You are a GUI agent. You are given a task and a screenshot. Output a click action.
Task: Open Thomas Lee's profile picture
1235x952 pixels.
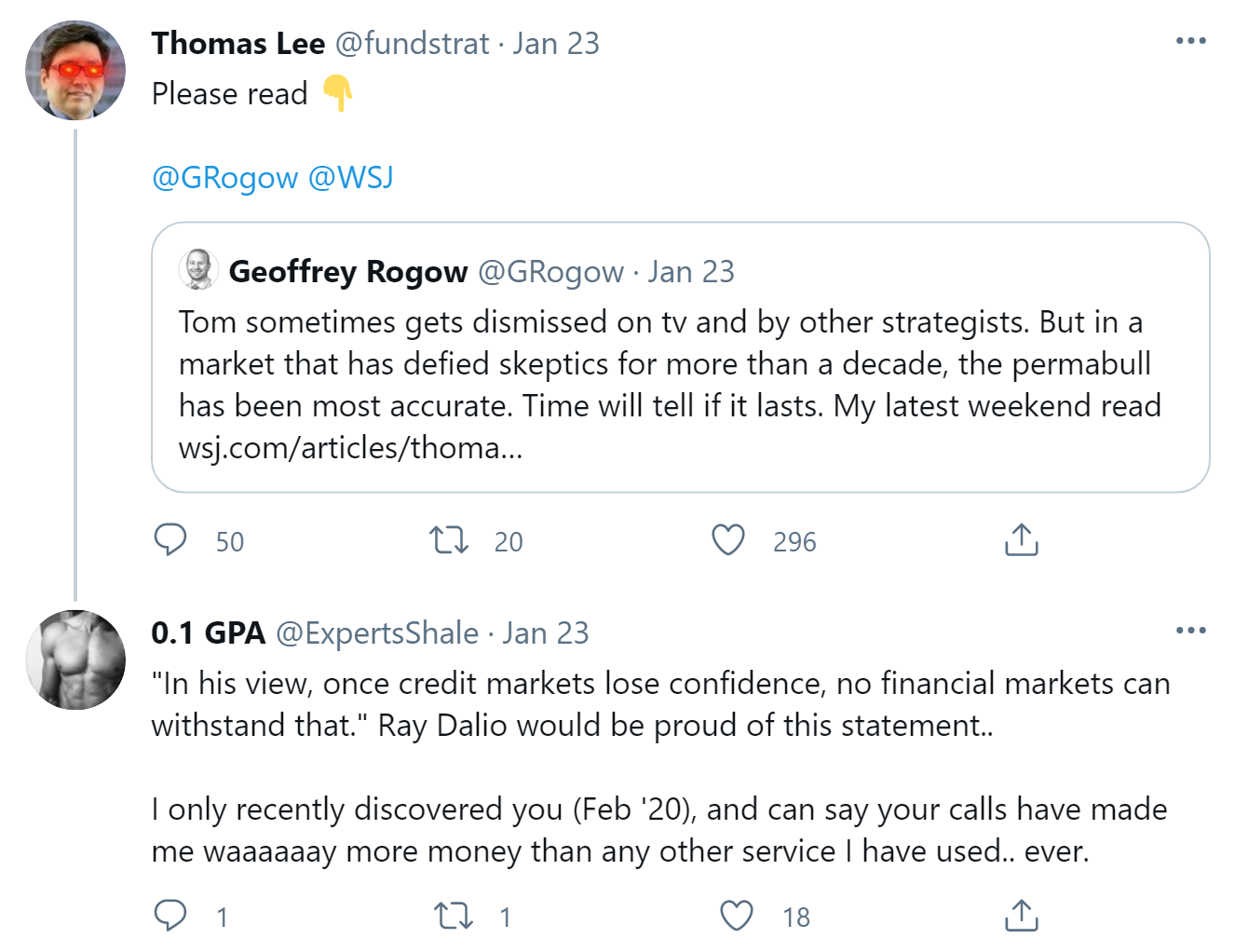pos(75,71)
